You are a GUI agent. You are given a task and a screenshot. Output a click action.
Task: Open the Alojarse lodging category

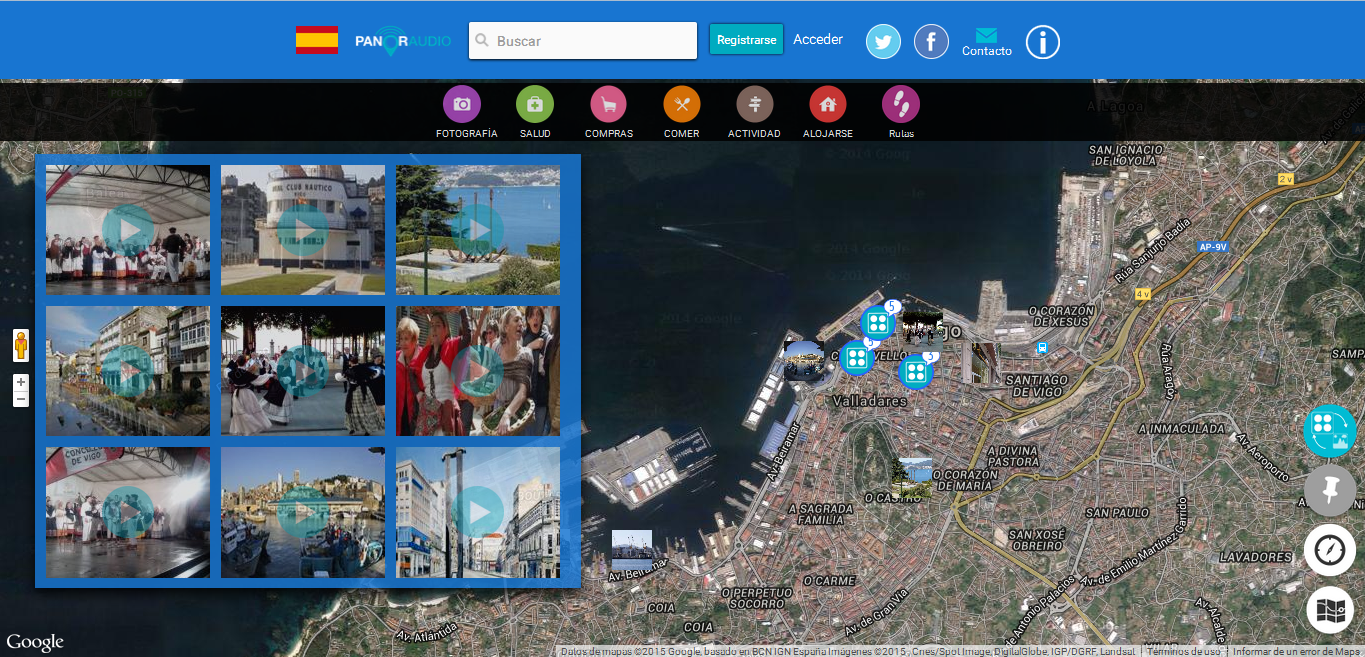coord(828,104)
